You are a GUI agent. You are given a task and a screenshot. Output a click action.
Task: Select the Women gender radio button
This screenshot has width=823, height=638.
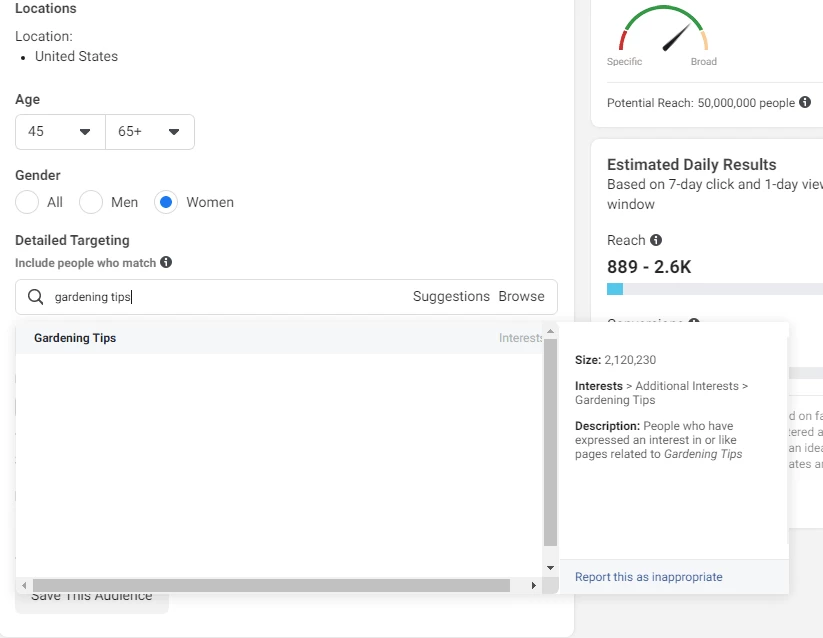[x=167, y=202]
